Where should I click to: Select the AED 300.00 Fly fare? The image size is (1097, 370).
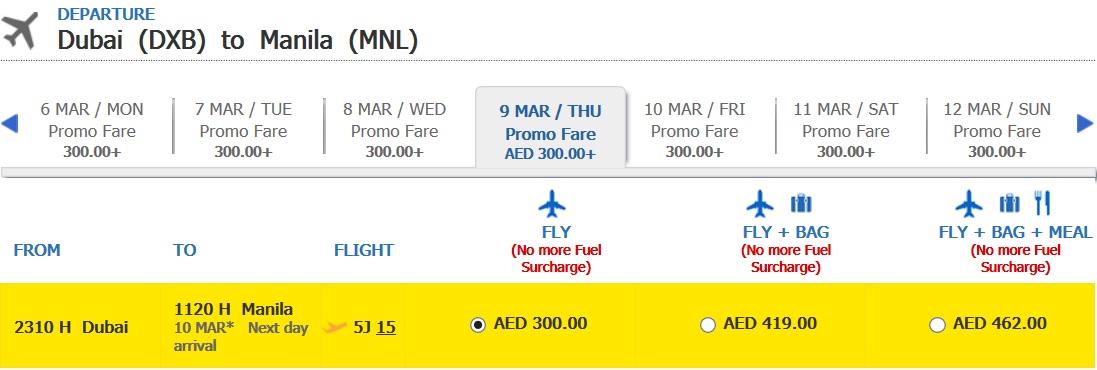478,325
